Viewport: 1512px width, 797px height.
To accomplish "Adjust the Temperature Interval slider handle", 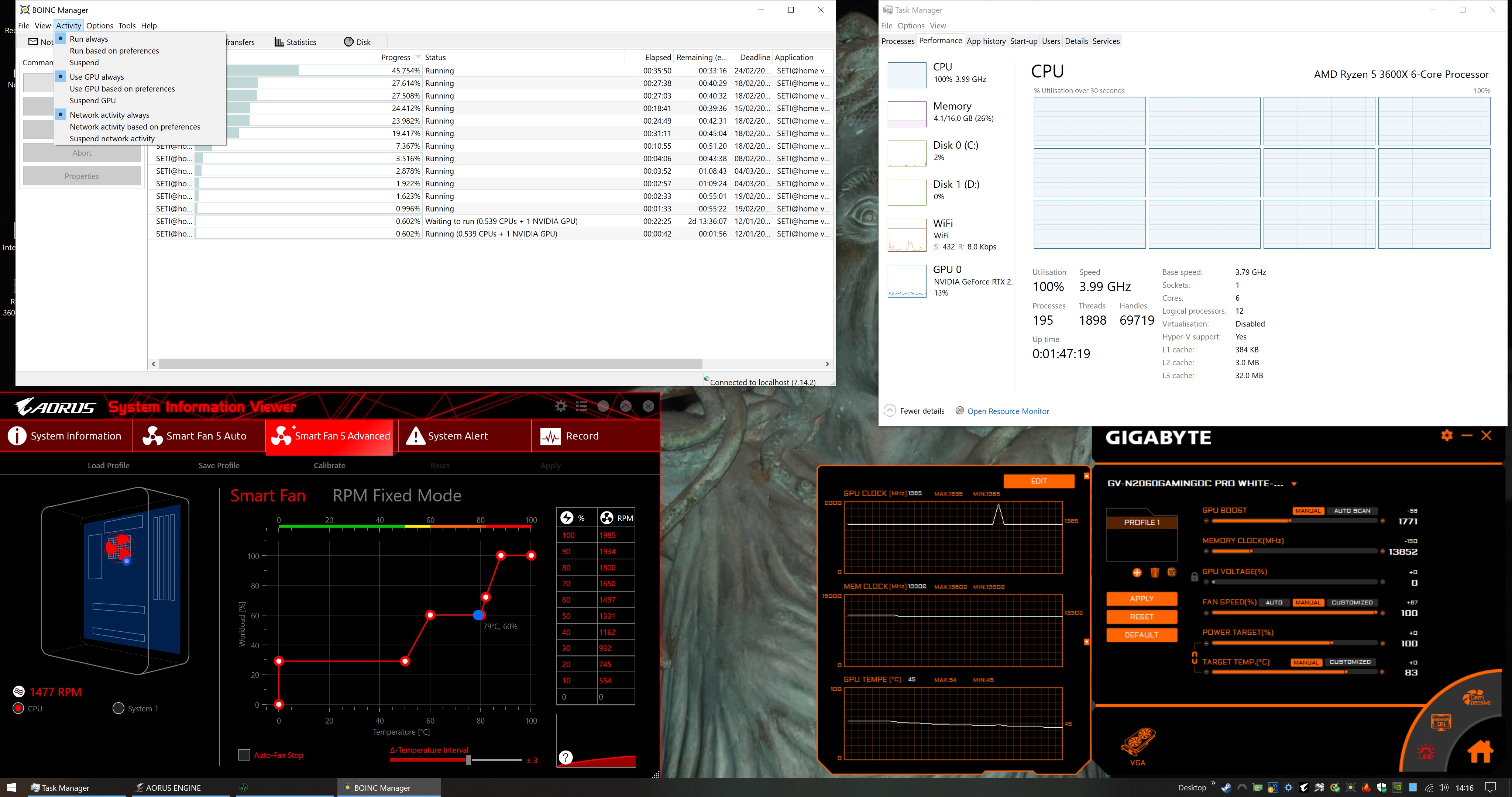I will 468,760.
